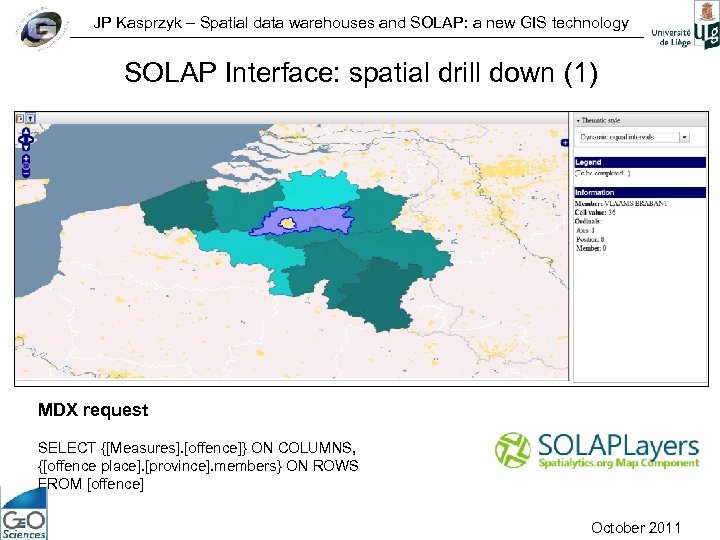Click the first toolbar icon above the map
Viewport: 720px width, 540px height.
tap(20, 118)
